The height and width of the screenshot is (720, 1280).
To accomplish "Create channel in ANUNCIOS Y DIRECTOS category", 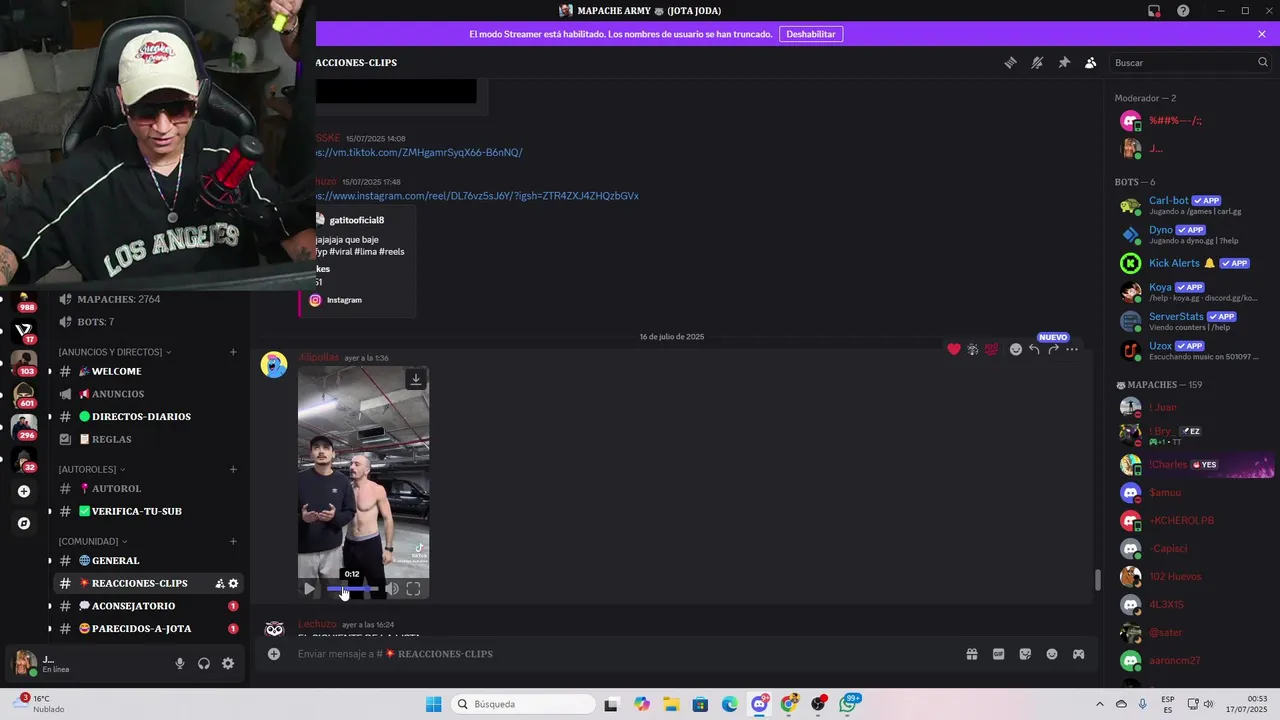I will 233,352.
